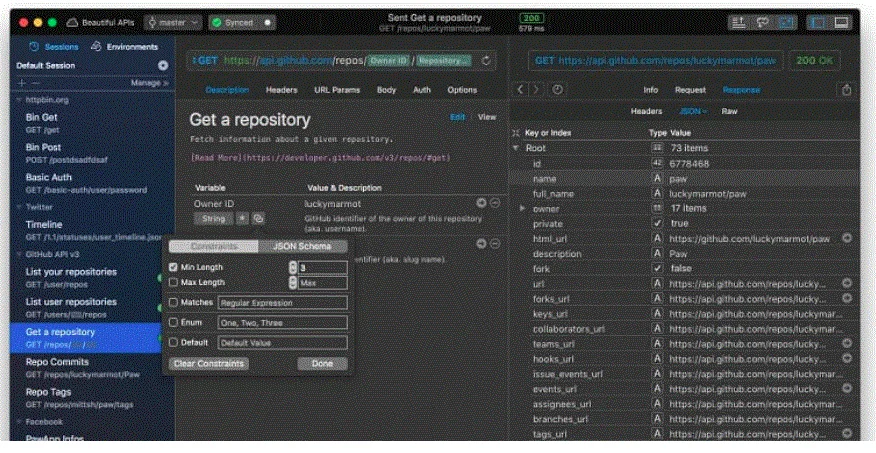Screen dimensions: 876x453
Task: Collapse the httpbin.org group
Action: click(x=18, y=101)
